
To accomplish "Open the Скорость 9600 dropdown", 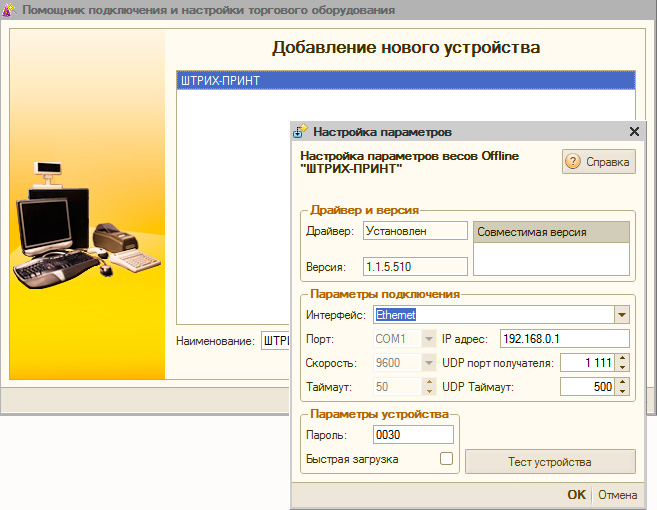I will click(x=429, y=362).
